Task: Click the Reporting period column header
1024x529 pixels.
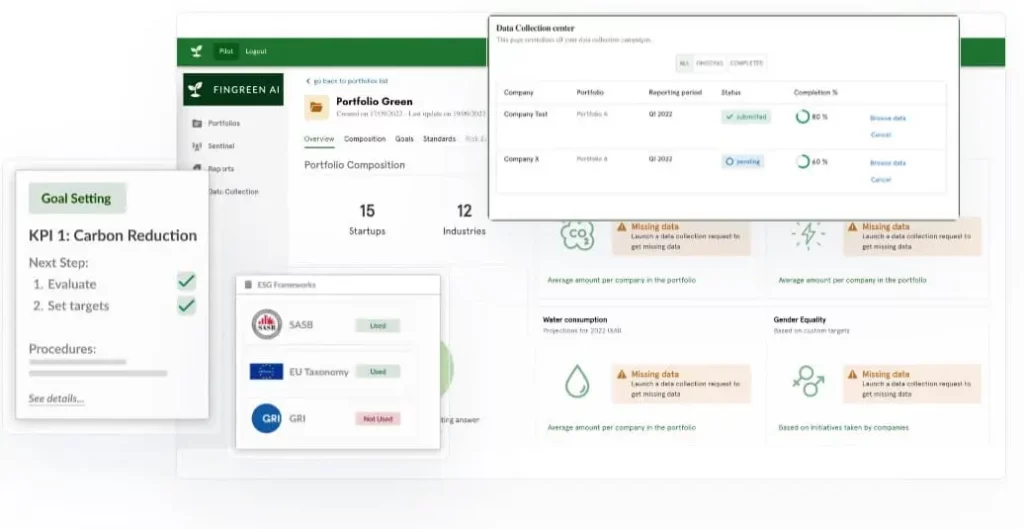Action: (x=675, y=93)
